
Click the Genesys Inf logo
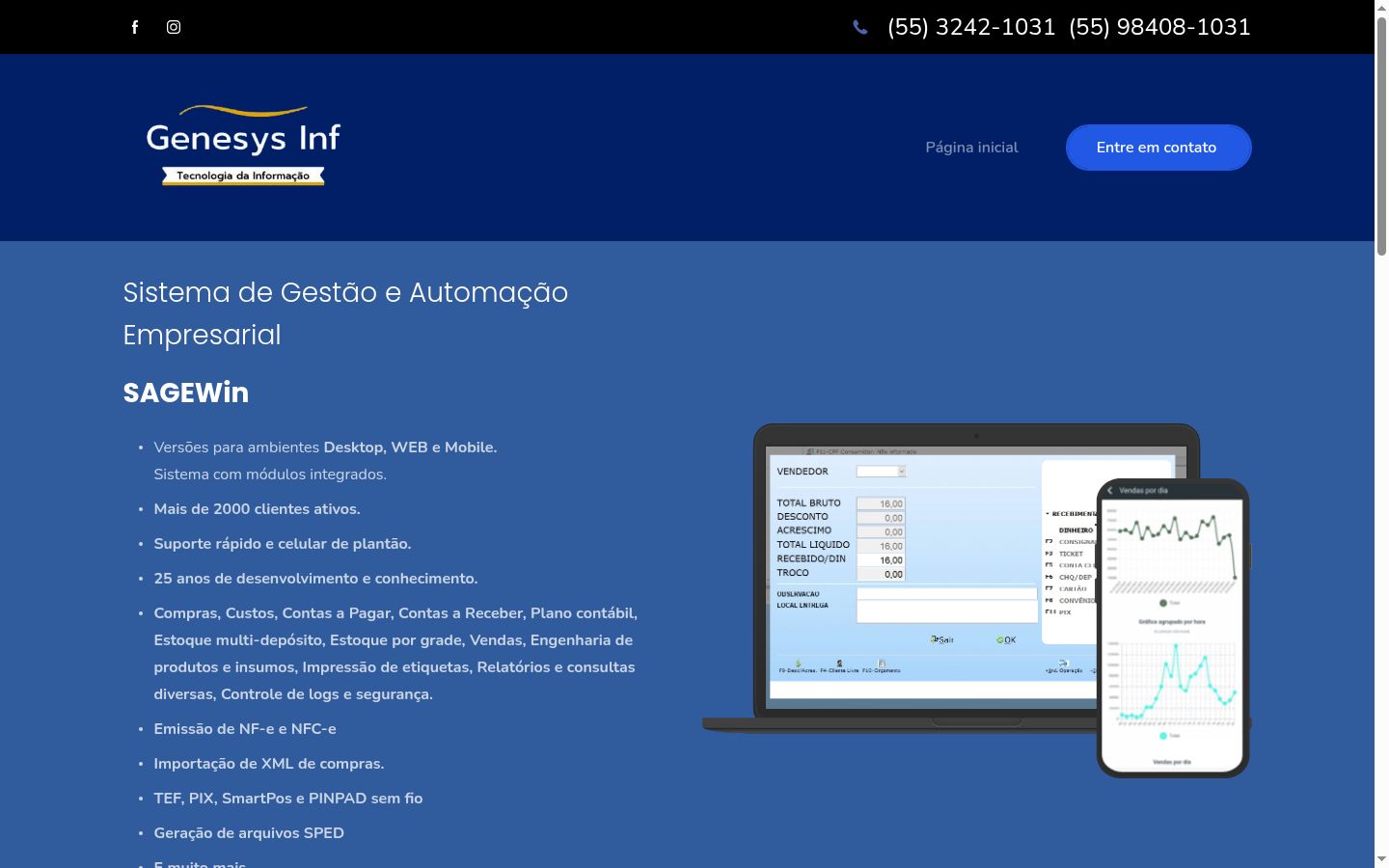(x=243, y=145)
